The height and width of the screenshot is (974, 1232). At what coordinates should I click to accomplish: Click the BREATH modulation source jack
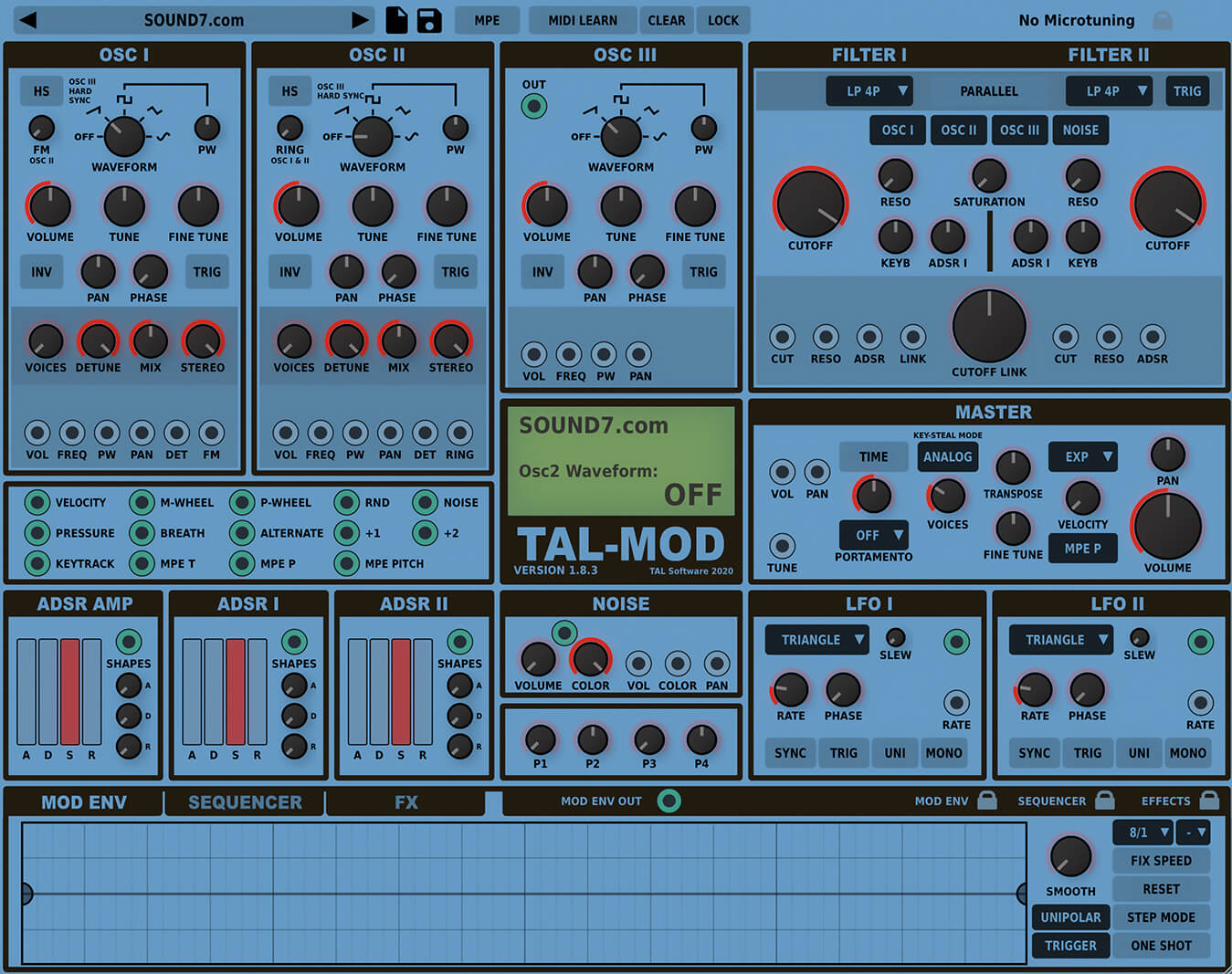pyautogui.click(x=142, y=533)
